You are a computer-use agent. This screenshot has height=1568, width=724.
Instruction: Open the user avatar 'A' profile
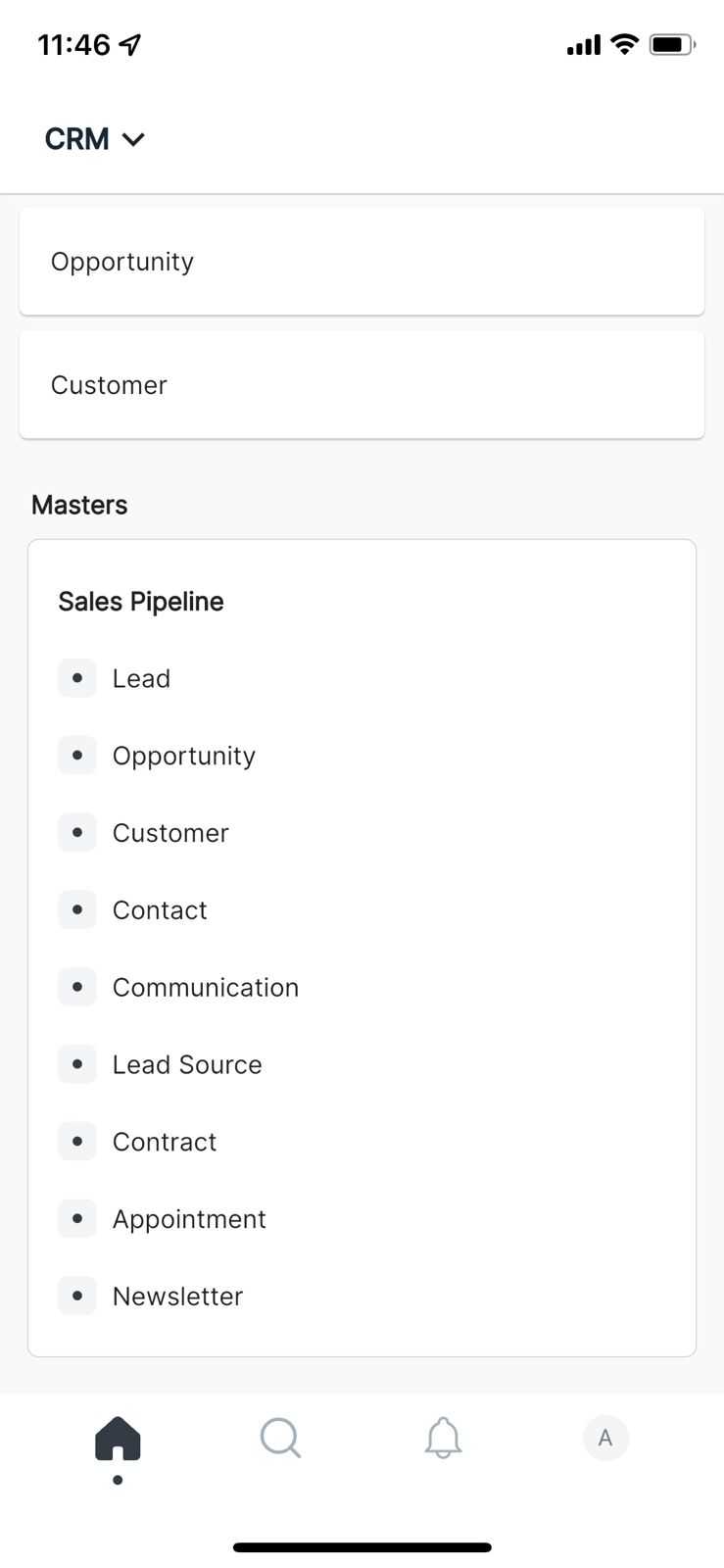pos(605,1438)
